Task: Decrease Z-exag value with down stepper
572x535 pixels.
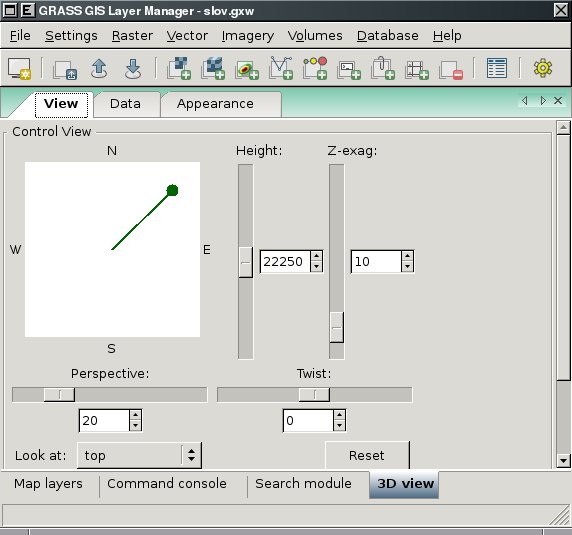Action: pos(407,267)
